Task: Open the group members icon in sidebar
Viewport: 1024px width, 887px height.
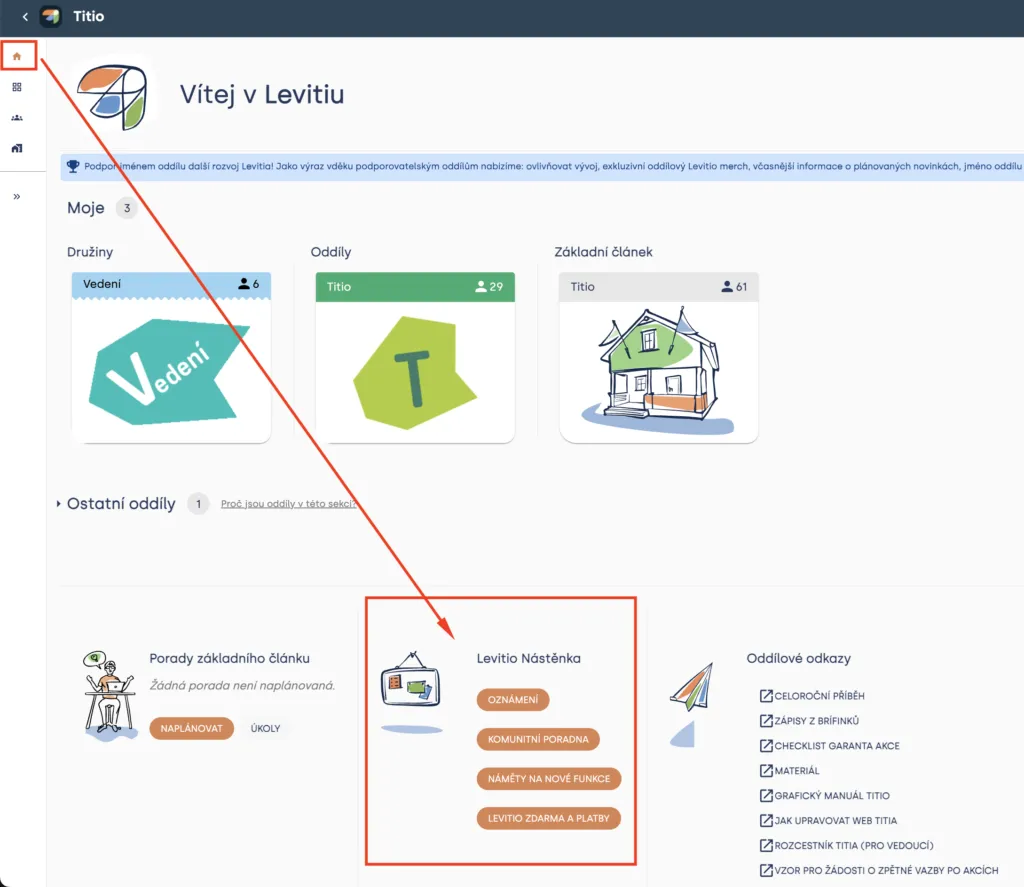Action: point(17,118)
